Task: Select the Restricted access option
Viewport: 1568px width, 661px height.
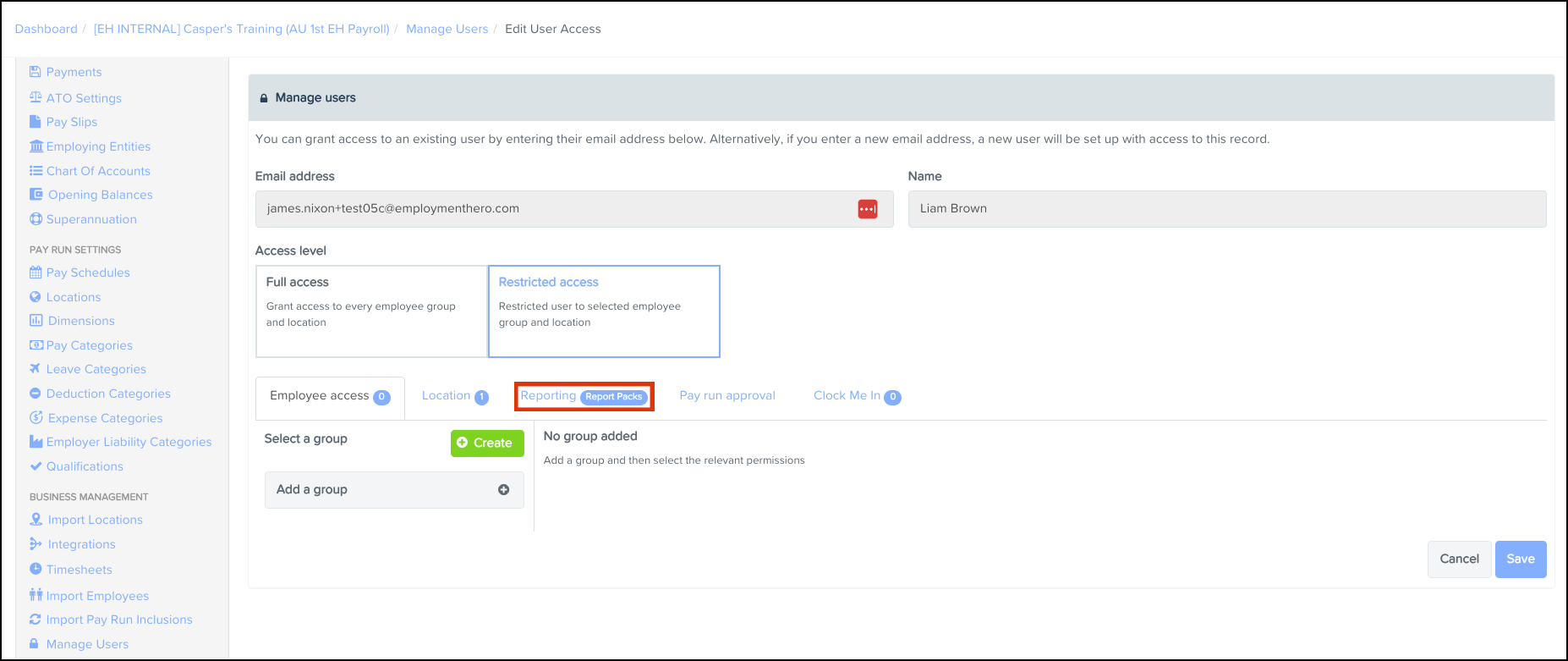Action: (x=604, y=311)
